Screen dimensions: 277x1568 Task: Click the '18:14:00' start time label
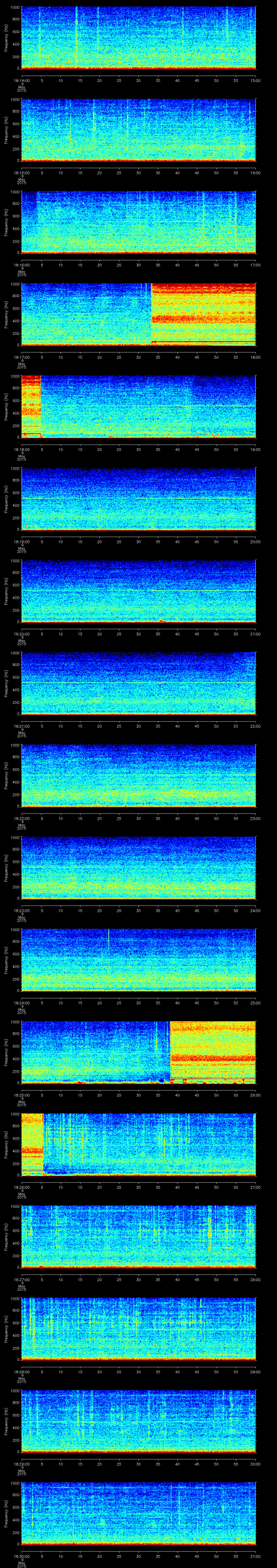(x=21, y=80)
